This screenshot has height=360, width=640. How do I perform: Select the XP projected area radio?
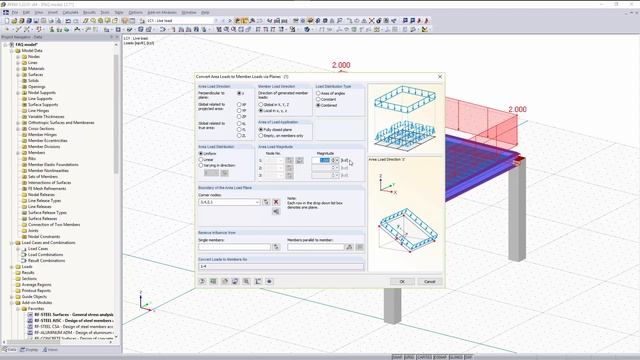[x=240, y=104]
